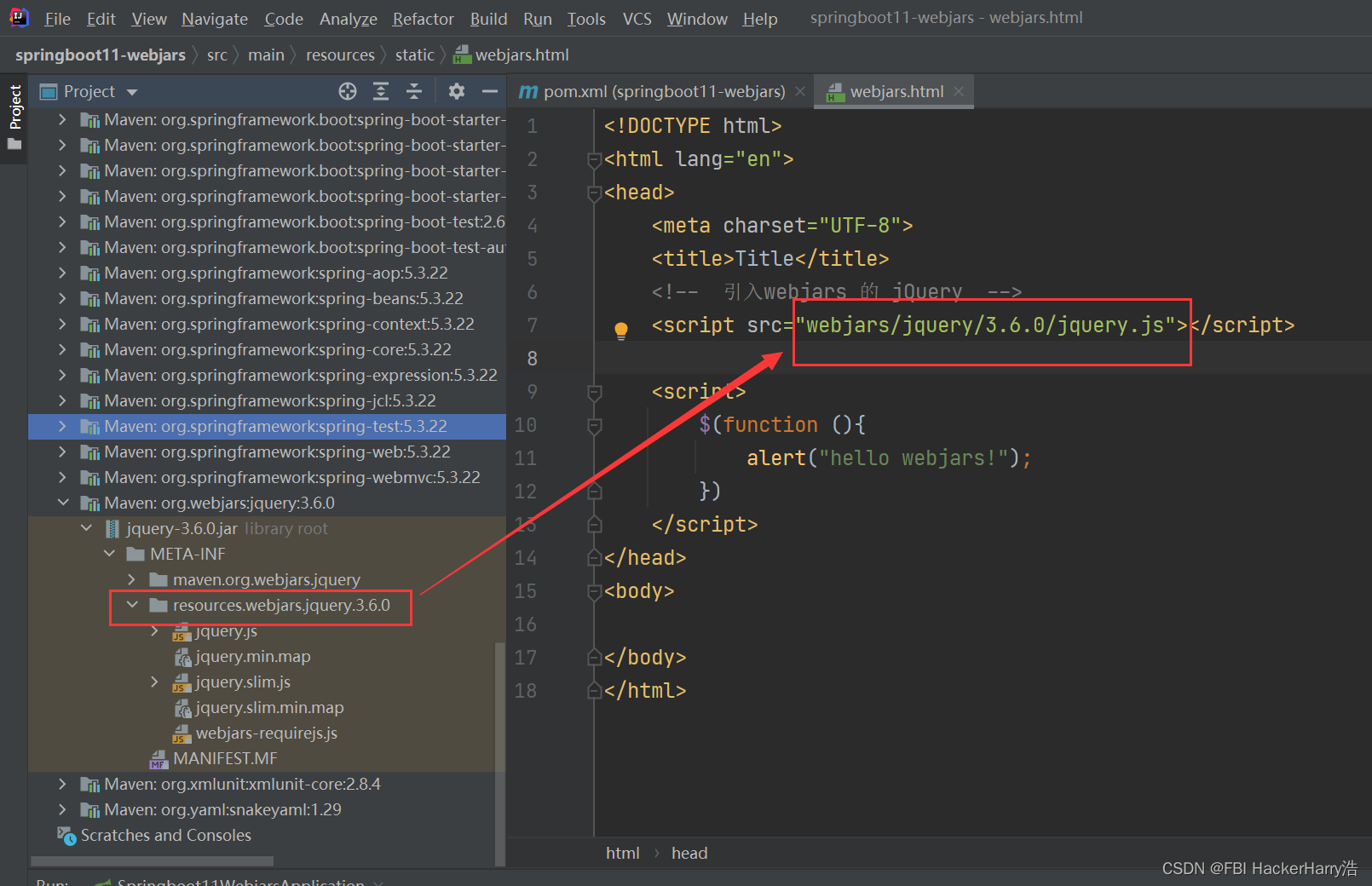The image size is (1372, 886).
Task: Click the jquery.min.map file icon
Action: (x=182, y=657)
